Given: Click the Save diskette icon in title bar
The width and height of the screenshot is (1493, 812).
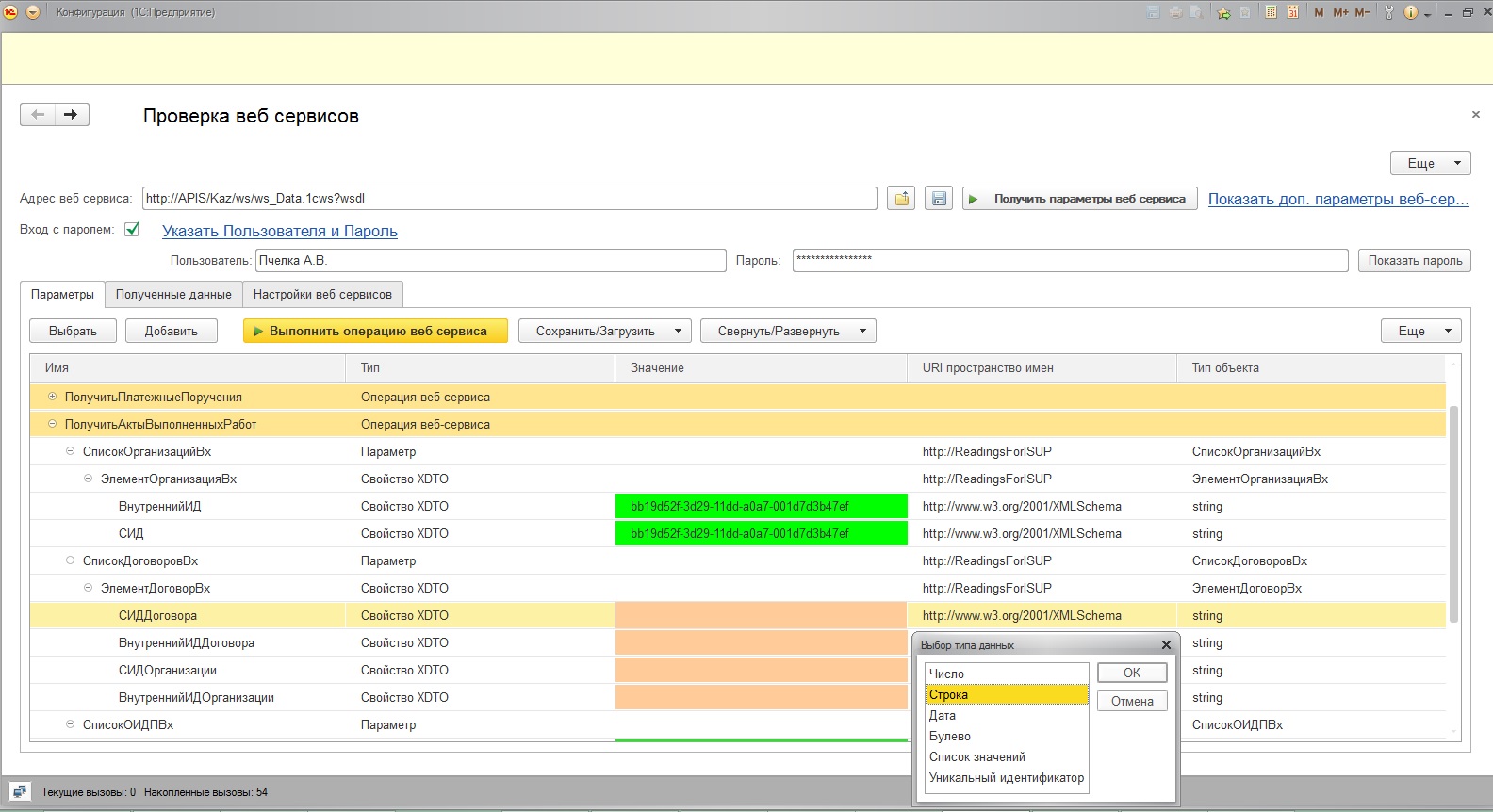Looking at the screenshot, I should [1154, 12].
